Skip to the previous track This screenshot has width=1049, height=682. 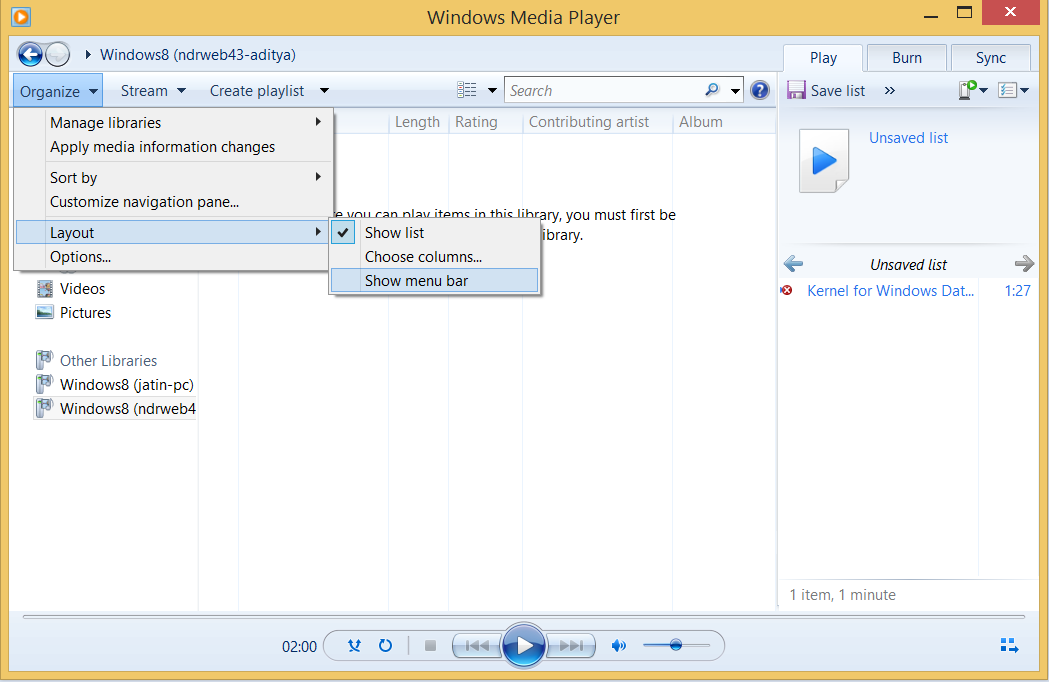[477, 645]
